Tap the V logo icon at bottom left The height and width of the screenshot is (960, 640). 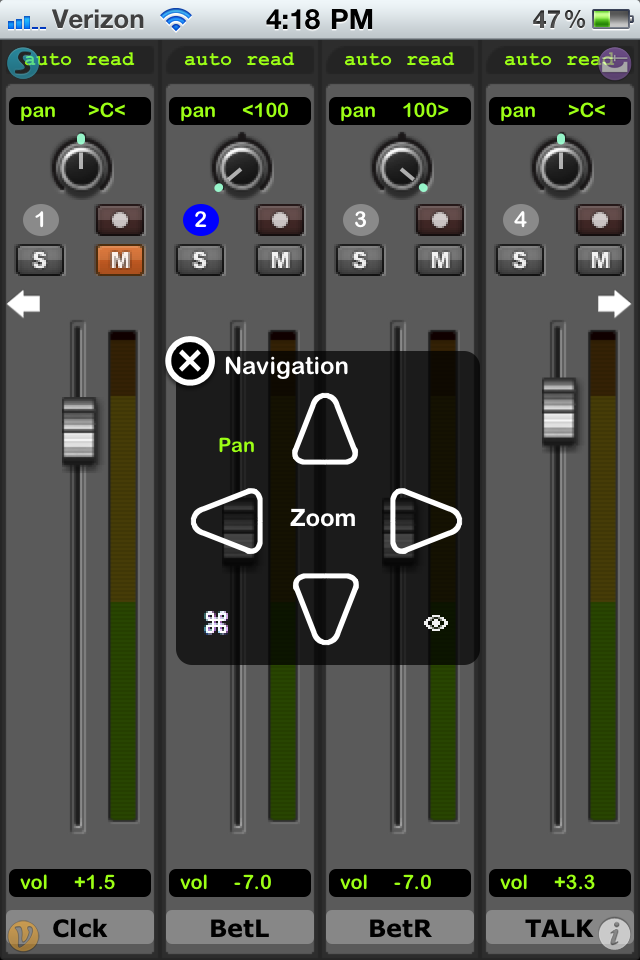23,934
